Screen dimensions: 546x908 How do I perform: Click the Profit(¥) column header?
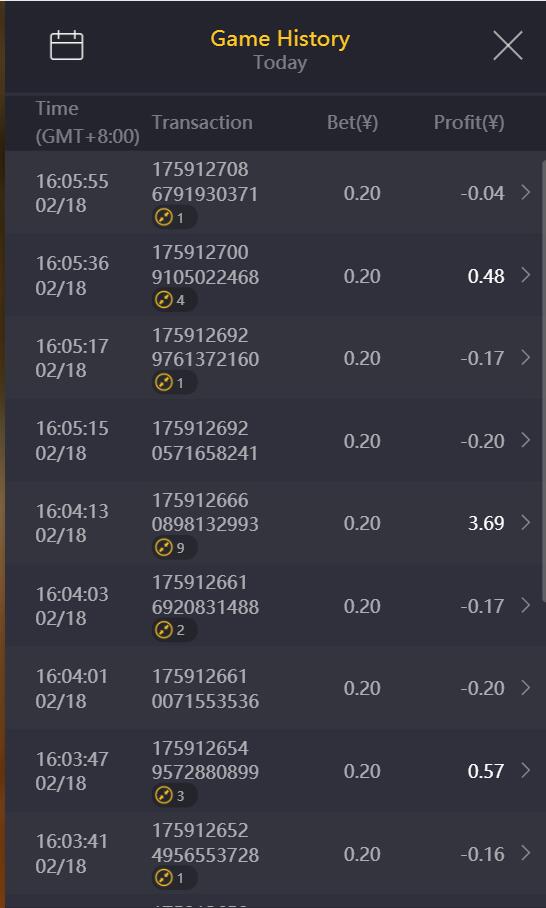point(469,122)
